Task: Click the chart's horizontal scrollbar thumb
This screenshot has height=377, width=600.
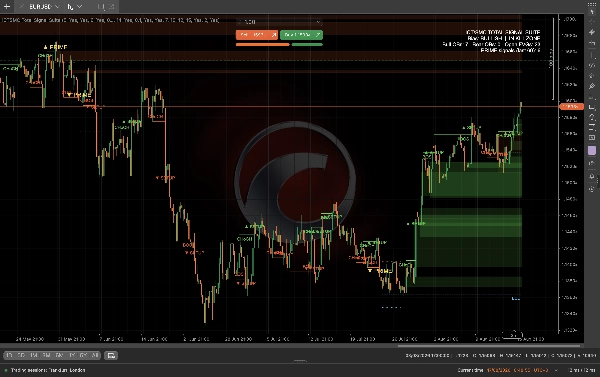Action: click(x=489, y=346)
